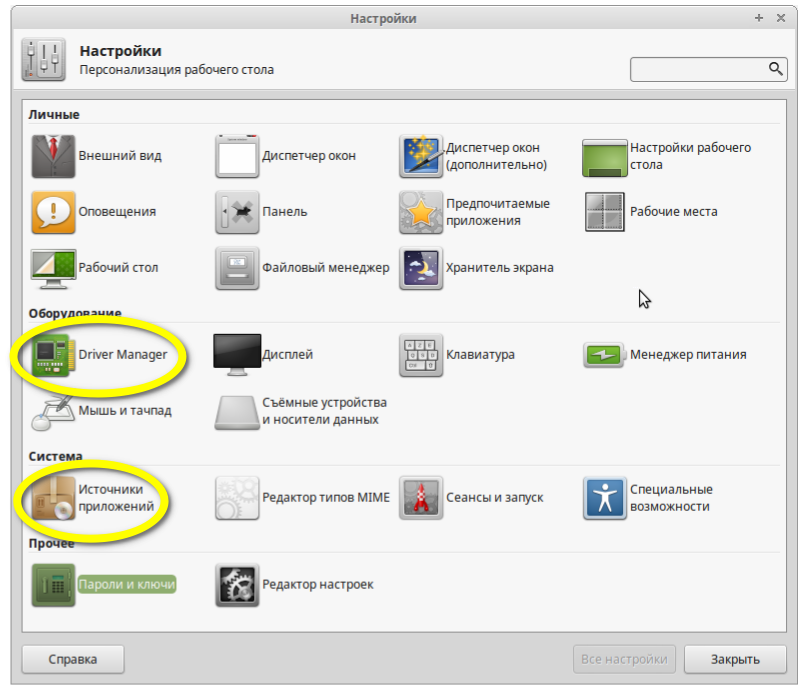Select highlighted Пароли и ключи label

[126, 584]
